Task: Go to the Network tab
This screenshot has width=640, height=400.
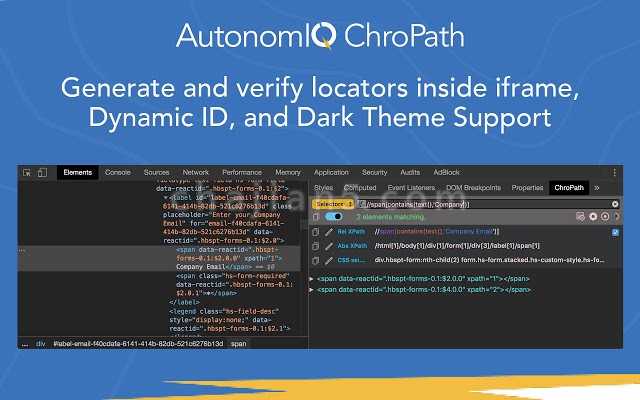Action: (196, 173)
